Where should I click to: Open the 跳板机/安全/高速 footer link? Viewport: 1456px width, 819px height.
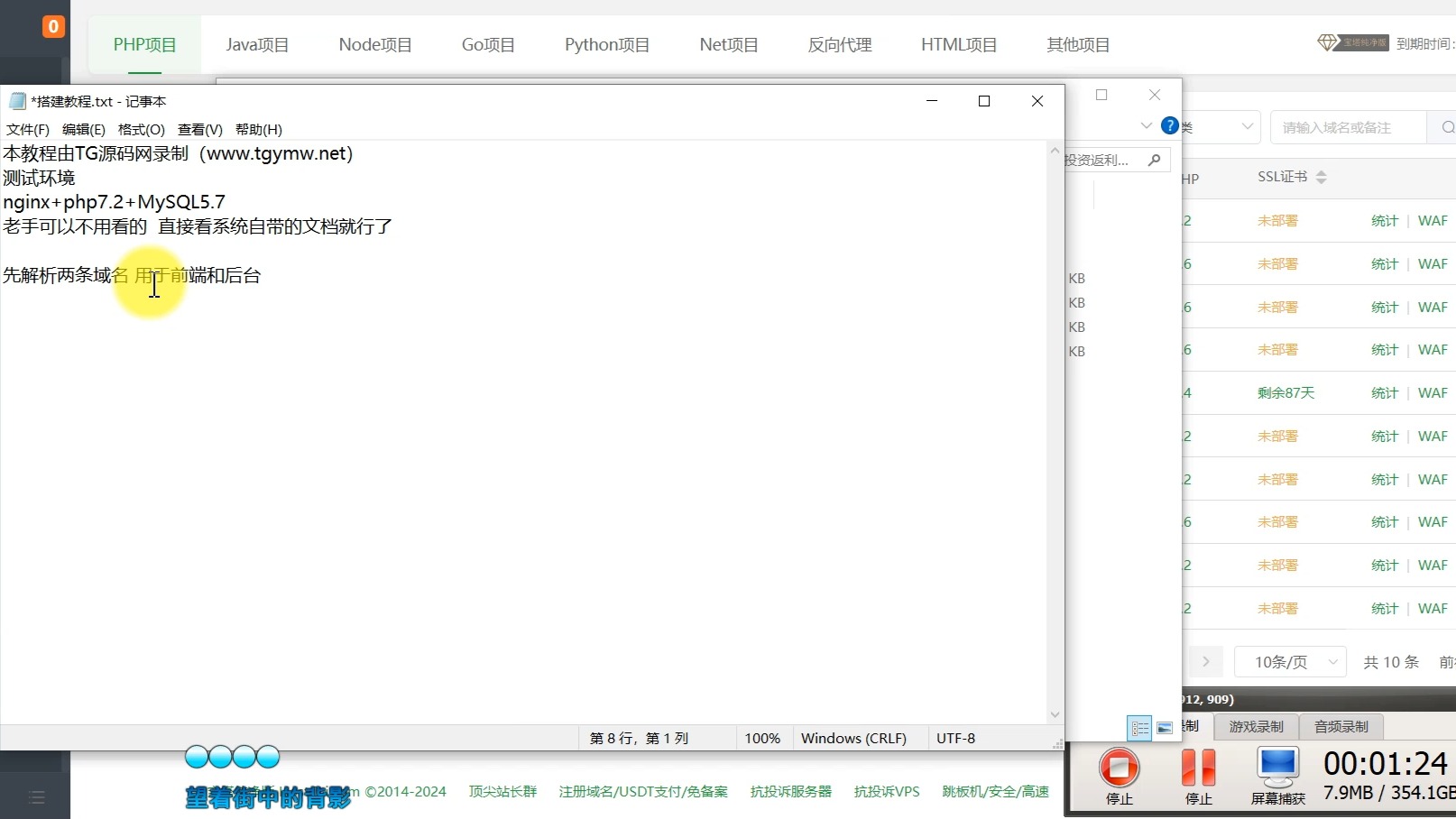coord(996,791)
